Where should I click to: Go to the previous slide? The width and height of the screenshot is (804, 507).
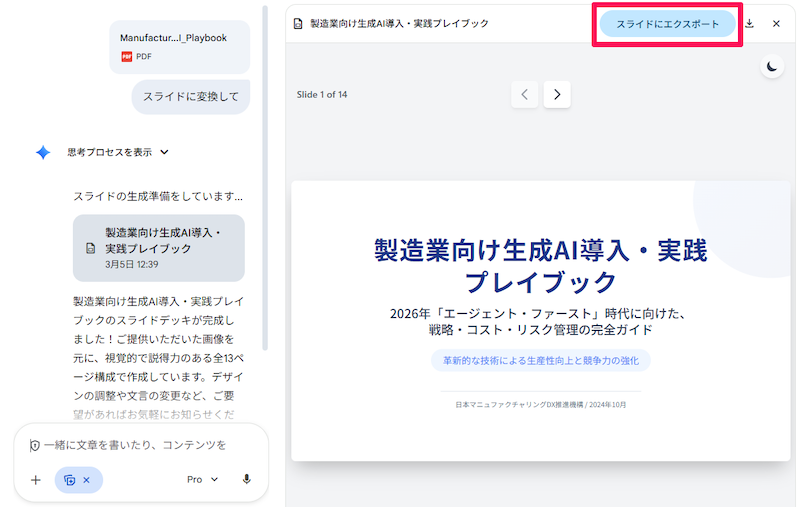(525, 94)
